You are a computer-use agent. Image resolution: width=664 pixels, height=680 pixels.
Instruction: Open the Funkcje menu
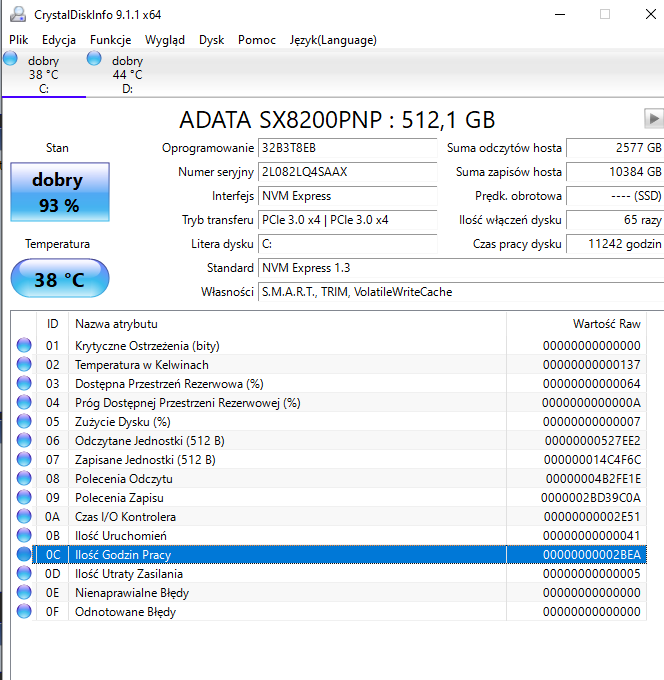pyautogui.click(x=111, y=40)
